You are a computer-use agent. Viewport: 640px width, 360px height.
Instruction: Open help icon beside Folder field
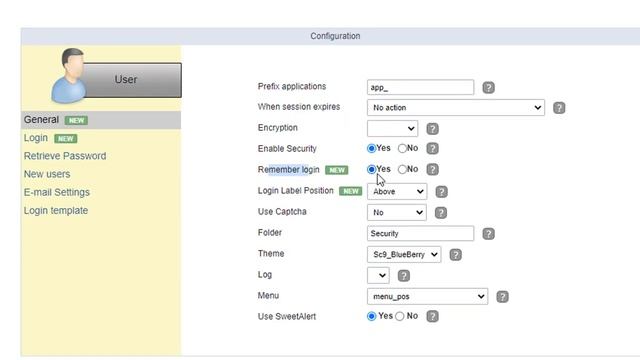click(488, 233)
